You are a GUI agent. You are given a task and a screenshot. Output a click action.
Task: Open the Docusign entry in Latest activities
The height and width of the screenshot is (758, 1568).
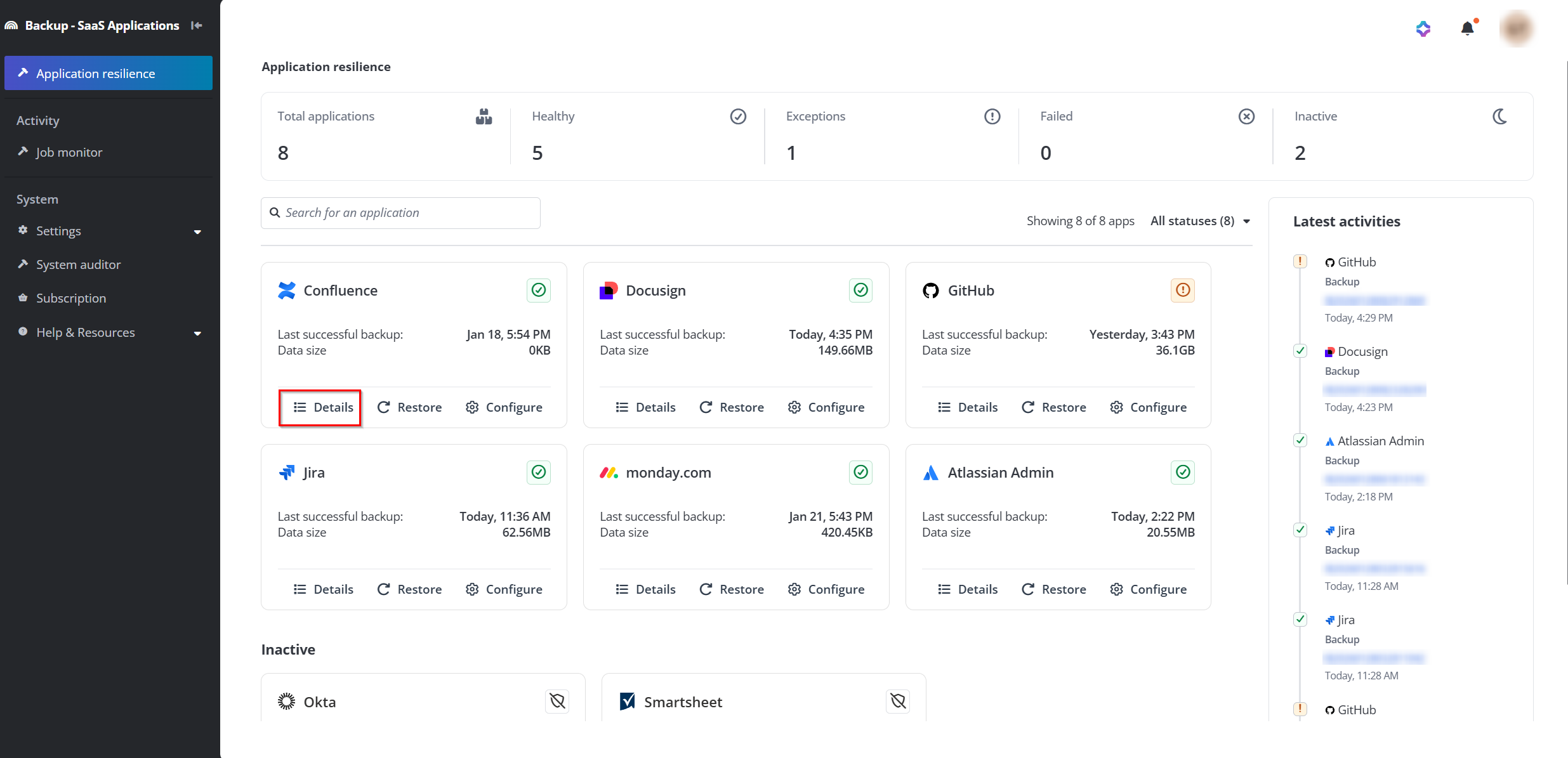tap(1357, 352)
